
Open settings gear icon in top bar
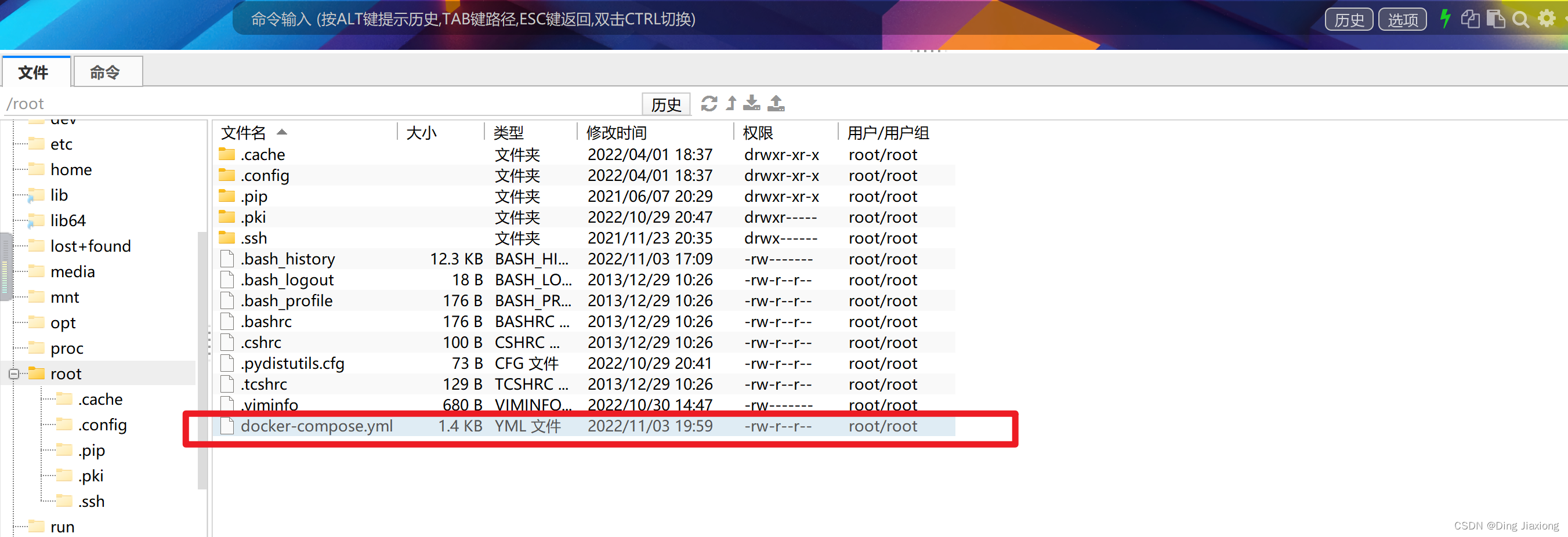click(x=1547, y=18)
